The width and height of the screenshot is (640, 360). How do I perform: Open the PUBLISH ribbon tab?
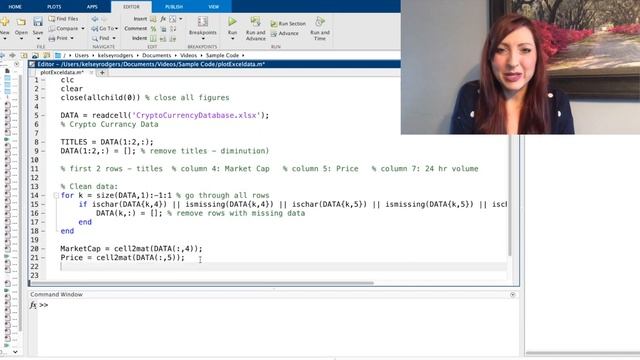pyautogui.click(x=174, y=7)
